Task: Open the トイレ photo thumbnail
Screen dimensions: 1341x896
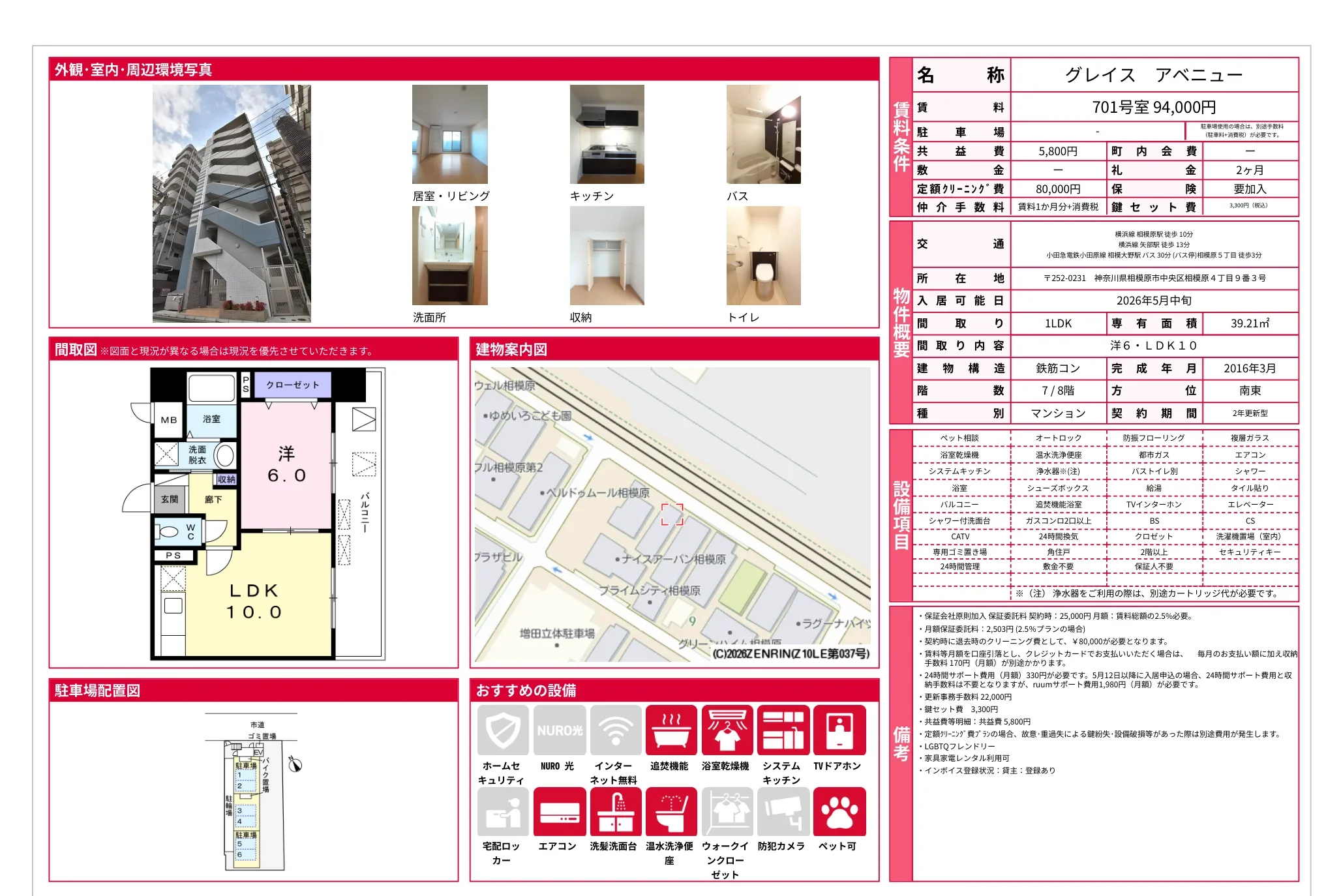Action: point(763,256)
